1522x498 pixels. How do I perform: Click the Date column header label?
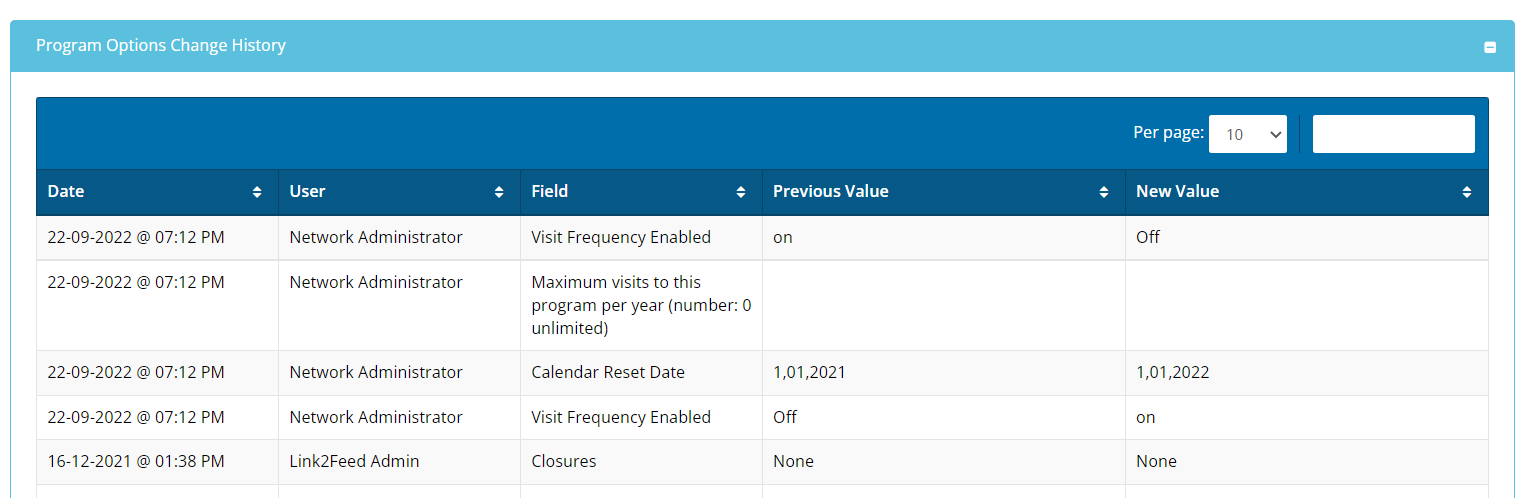(x=66, y=191)
